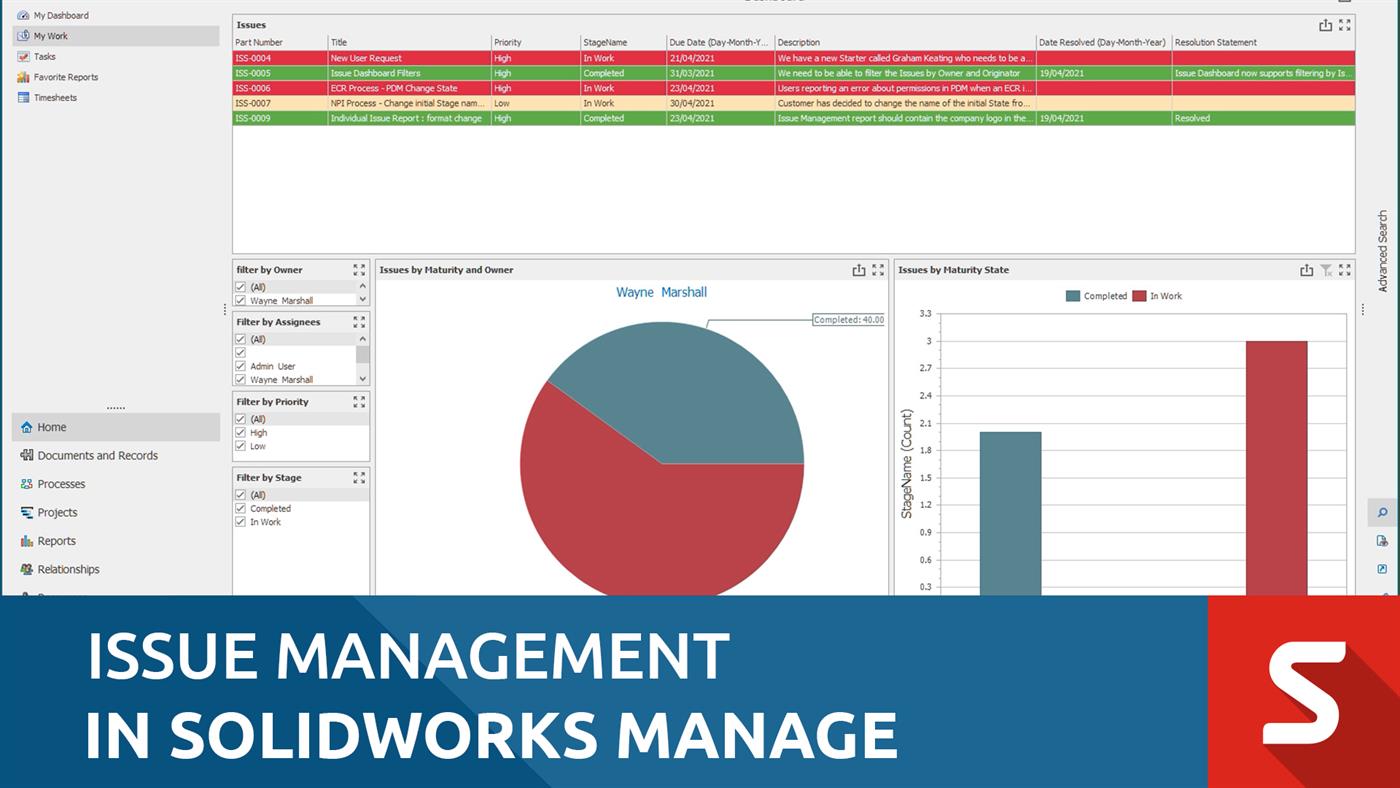Click In Work legend swatch in bar chart
The height and width of the screenshot is (788, 1400).
1139,296
